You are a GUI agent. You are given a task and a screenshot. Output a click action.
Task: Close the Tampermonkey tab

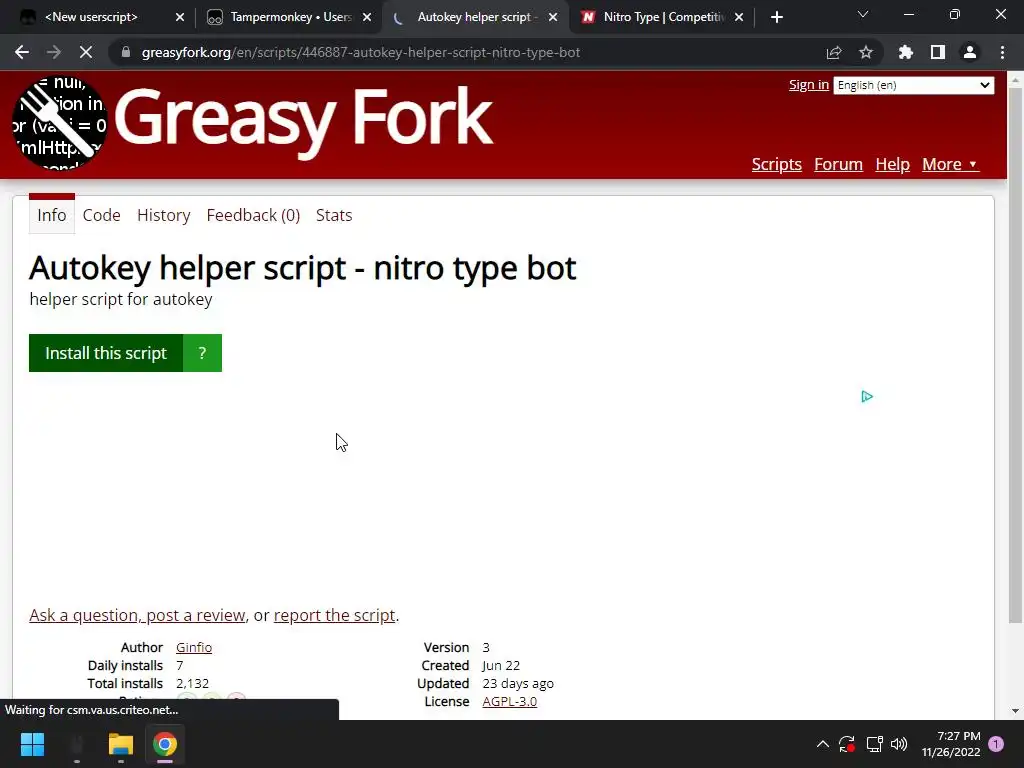[x=367, y=18]
